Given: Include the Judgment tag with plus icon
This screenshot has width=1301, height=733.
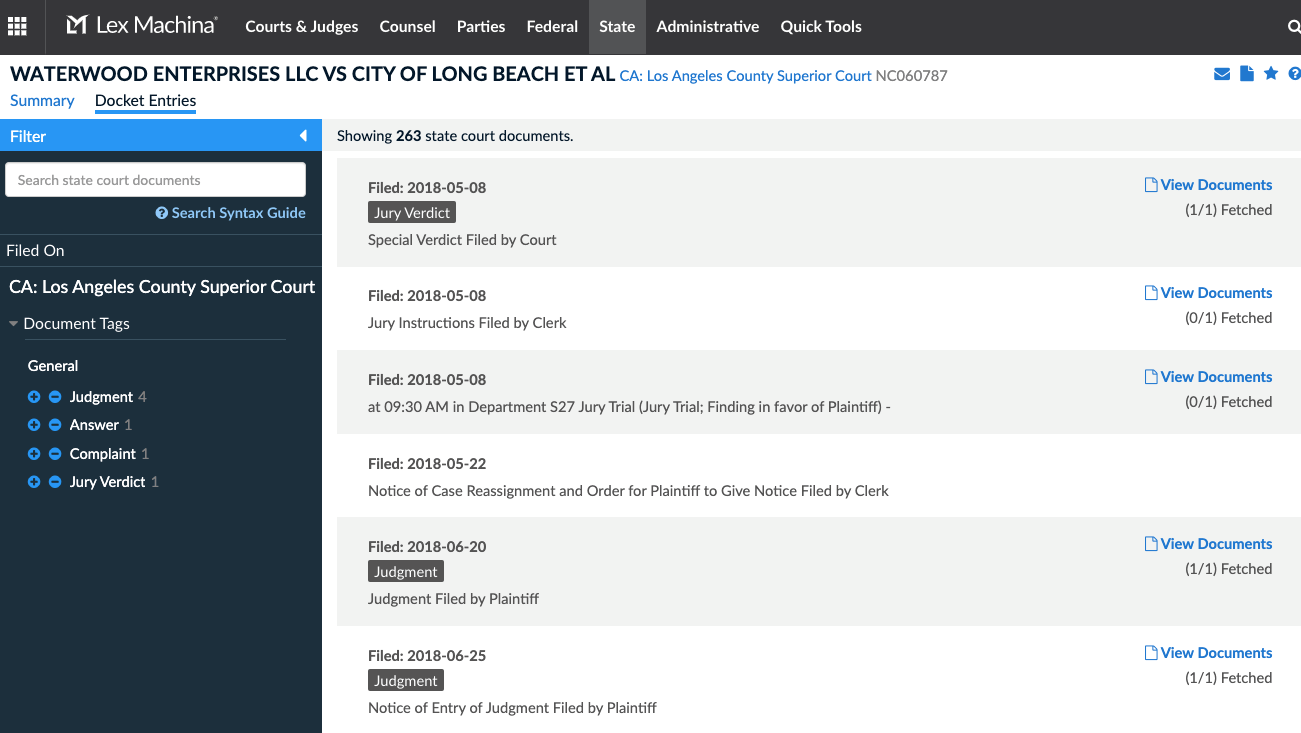Looking at the screenshot, I should tap(34, 397).
